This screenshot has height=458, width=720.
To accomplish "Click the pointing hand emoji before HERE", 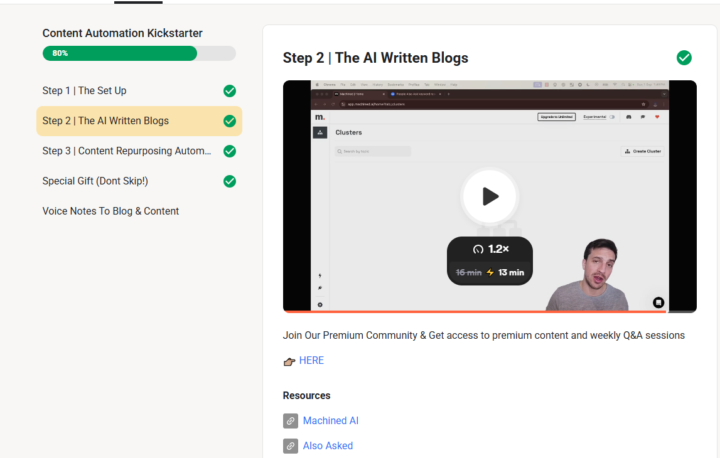I will 289,362.
